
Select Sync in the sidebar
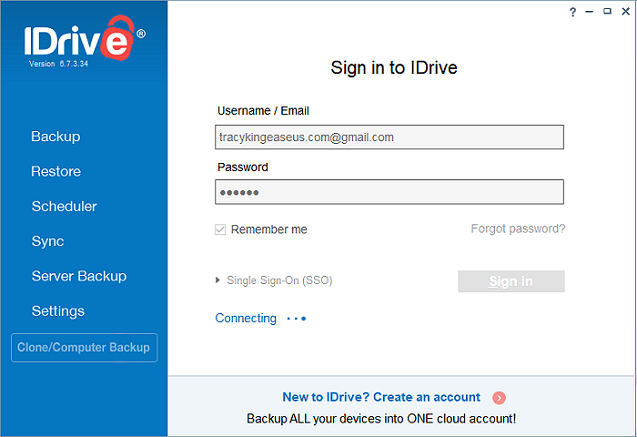point(48,241)
